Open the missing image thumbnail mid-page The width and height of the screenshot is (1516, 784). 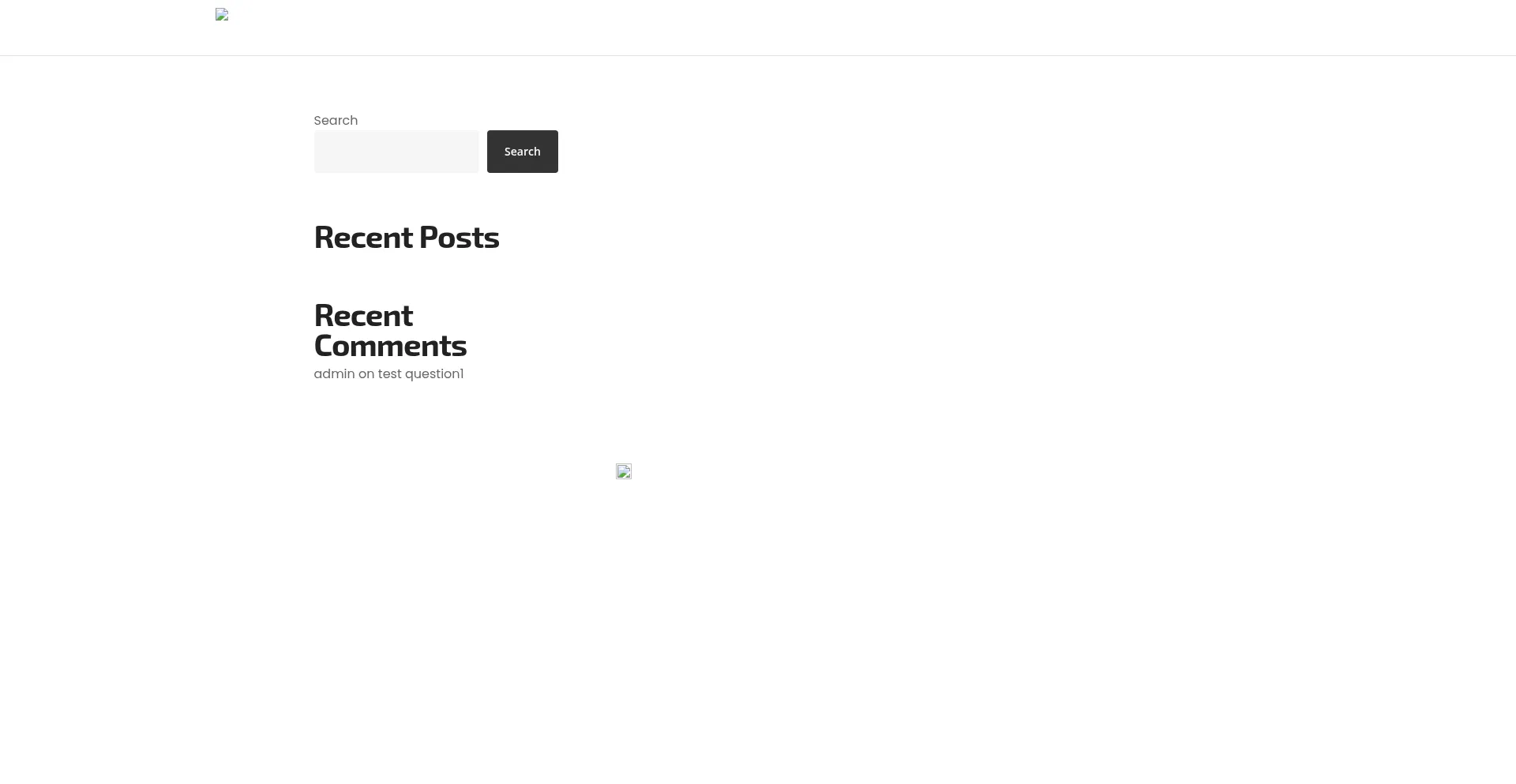coord(623,471)
